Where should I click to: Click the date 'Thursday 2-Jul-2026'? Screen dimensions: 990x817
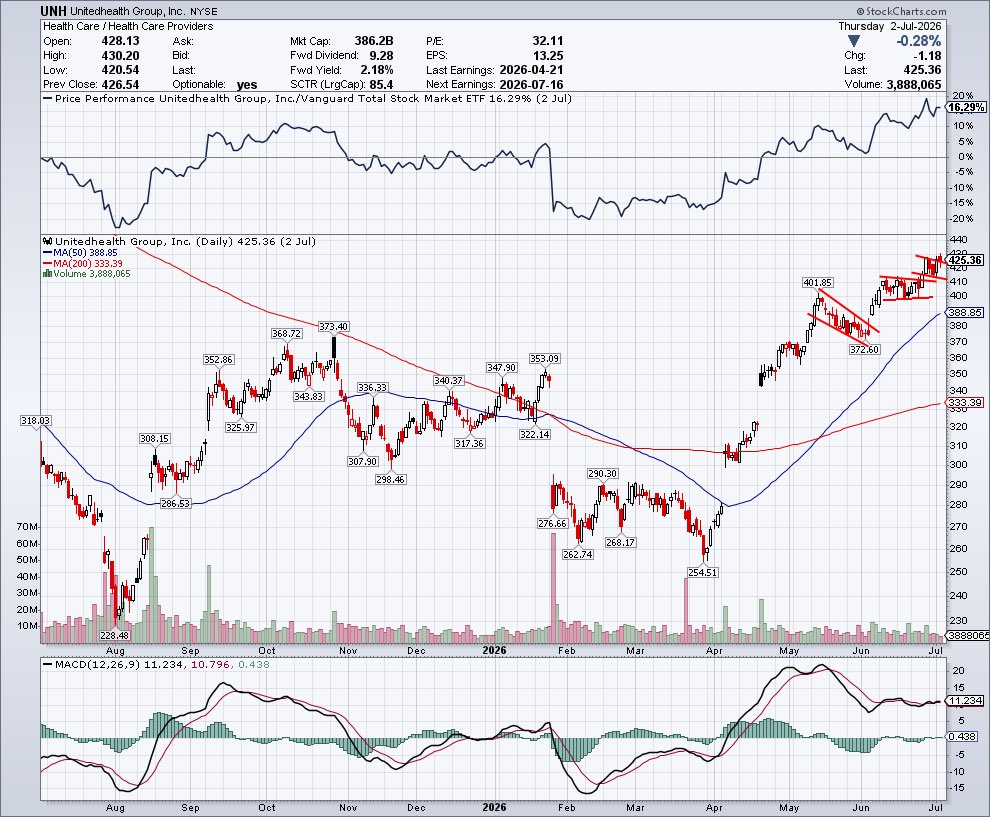coord(890,26)
